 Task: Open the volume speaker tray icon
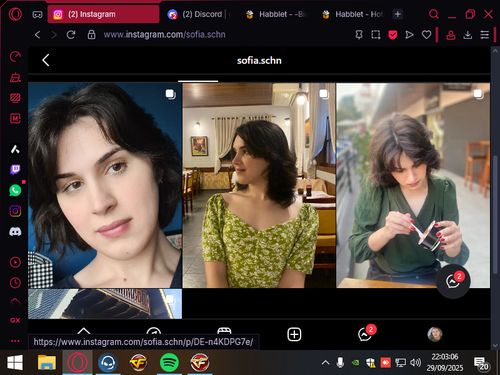pos(415,362)
